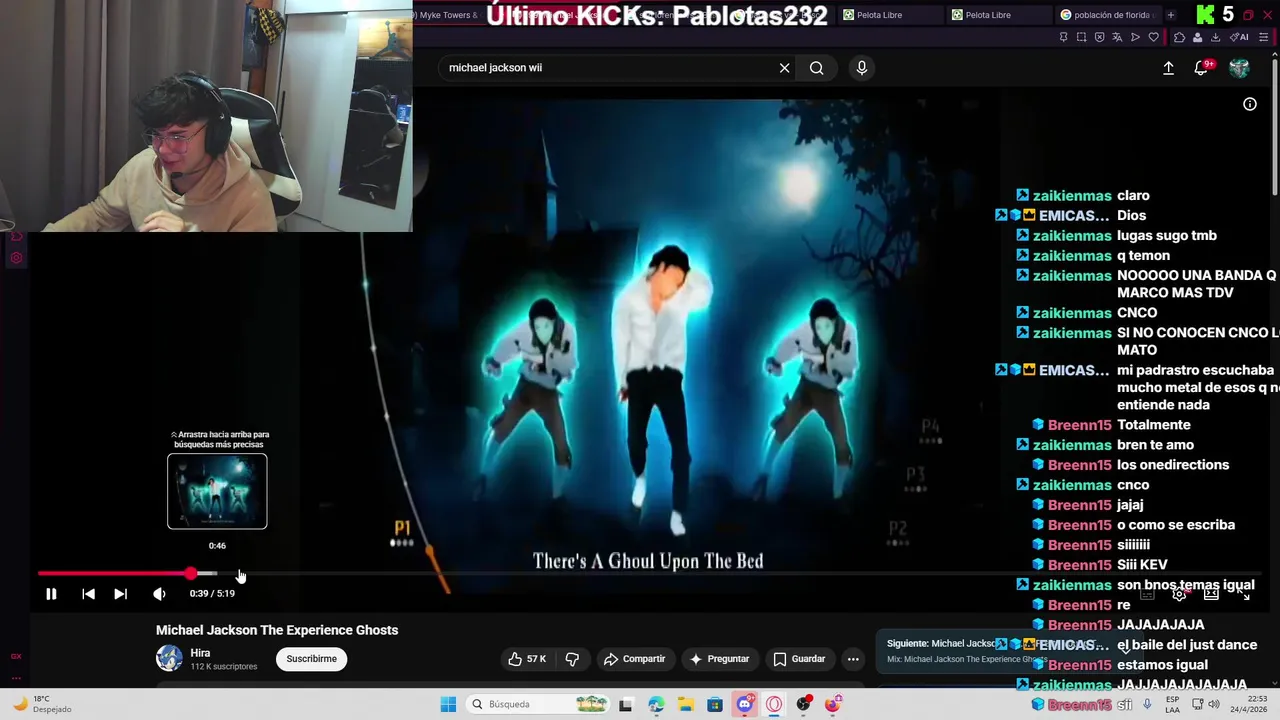Open the player settings gear
1280x720 pixels.
[x=1180, y=594]
